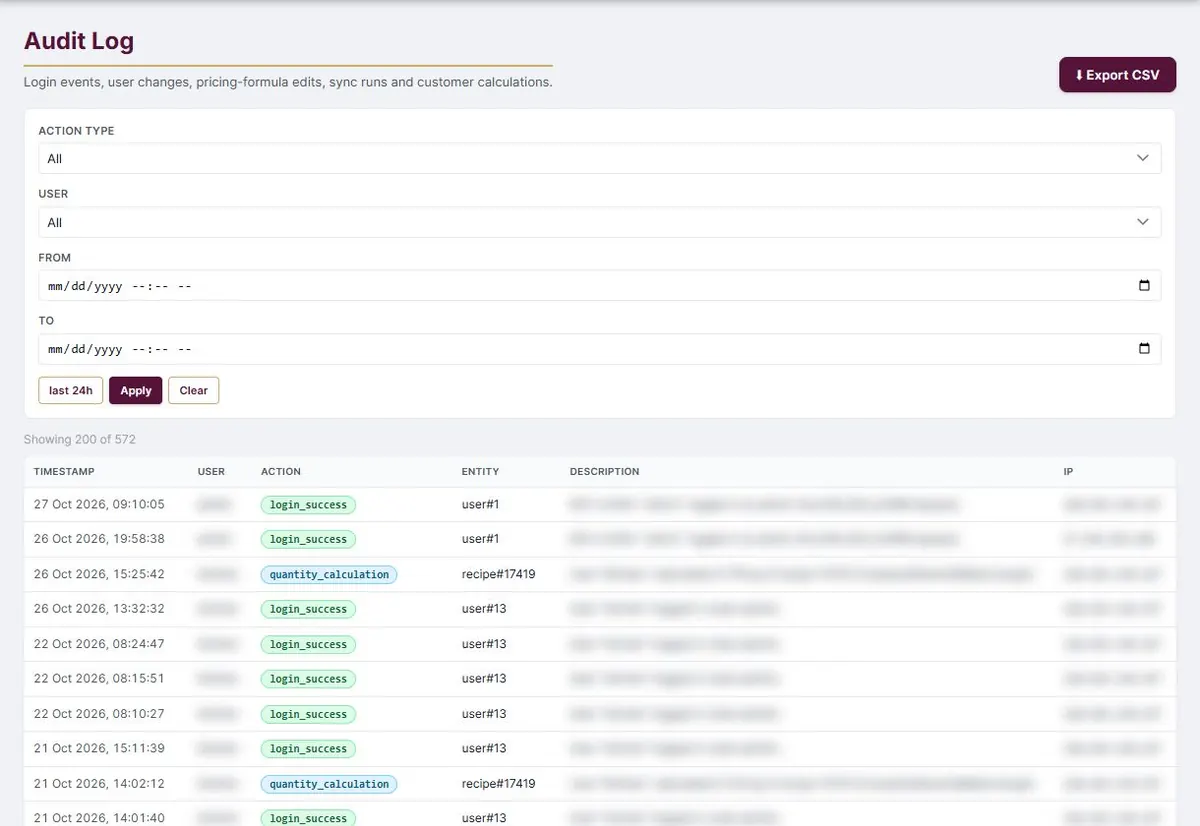Click quantity_calculation badge at 15:25:42 row
This screenshot has height=826, width=1200.
point(329,575)
